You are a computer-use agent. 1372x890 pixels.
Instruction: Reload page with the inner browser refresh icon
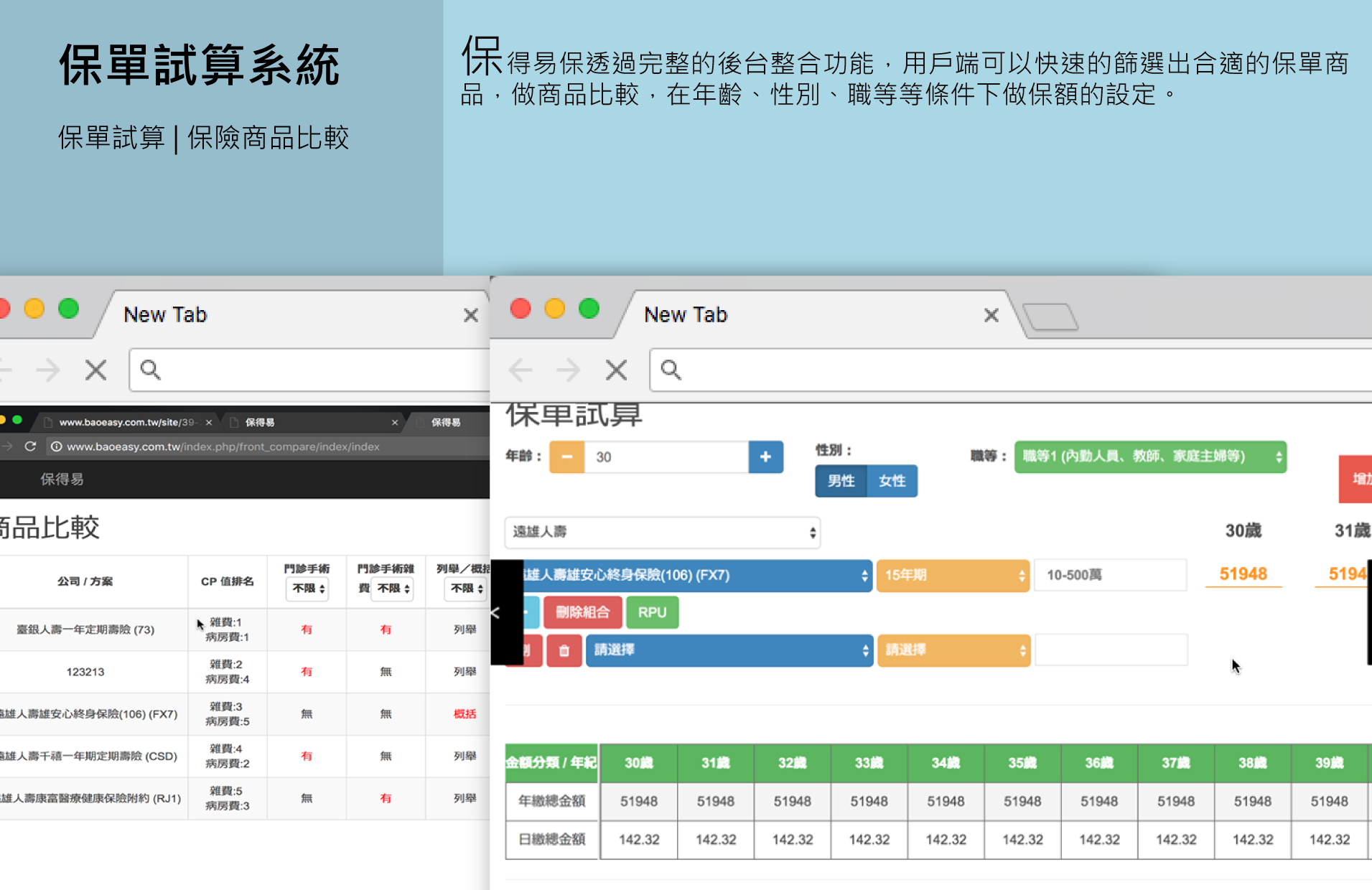30,446
